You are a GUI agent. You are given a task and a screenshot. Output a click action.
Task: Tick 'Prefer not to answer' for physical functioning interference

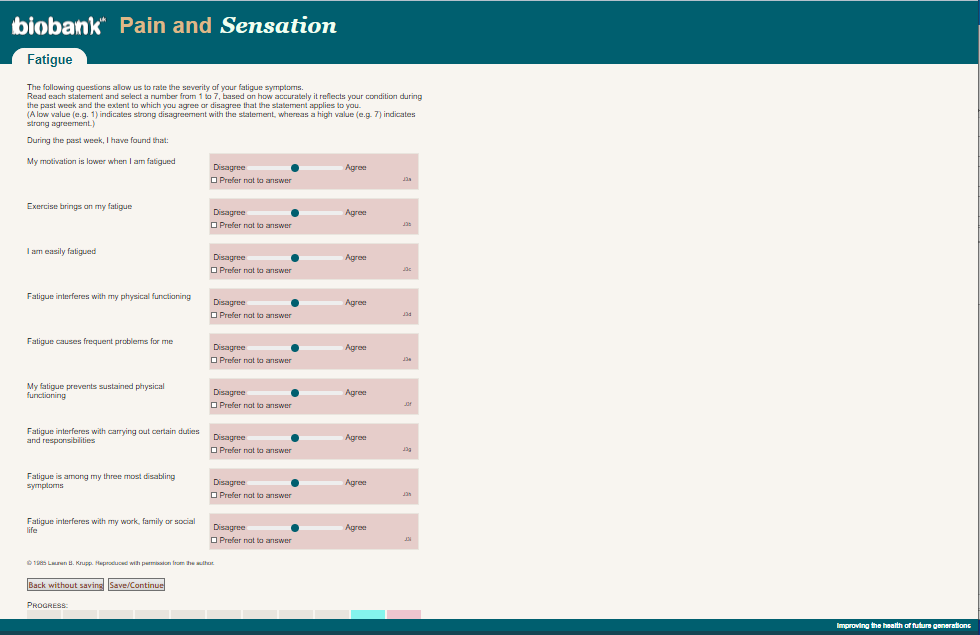[x=214, y=315]
